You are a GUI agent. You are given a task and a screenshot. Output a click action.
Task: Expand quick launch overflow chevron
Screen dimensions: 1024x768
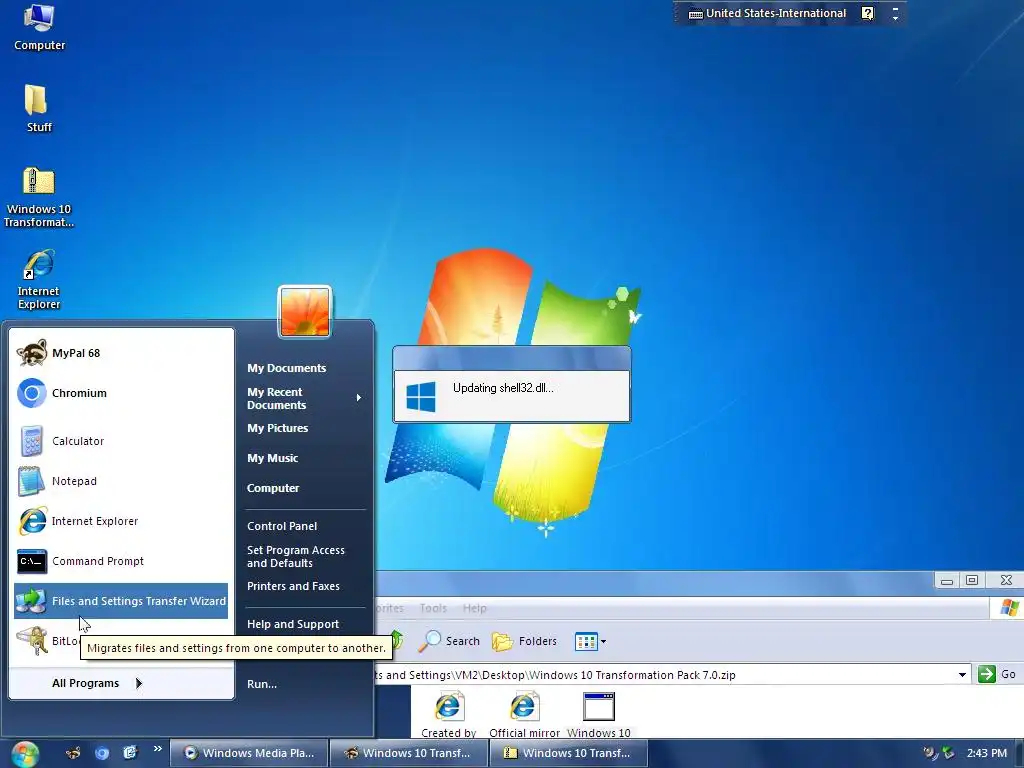coord(157,749)
